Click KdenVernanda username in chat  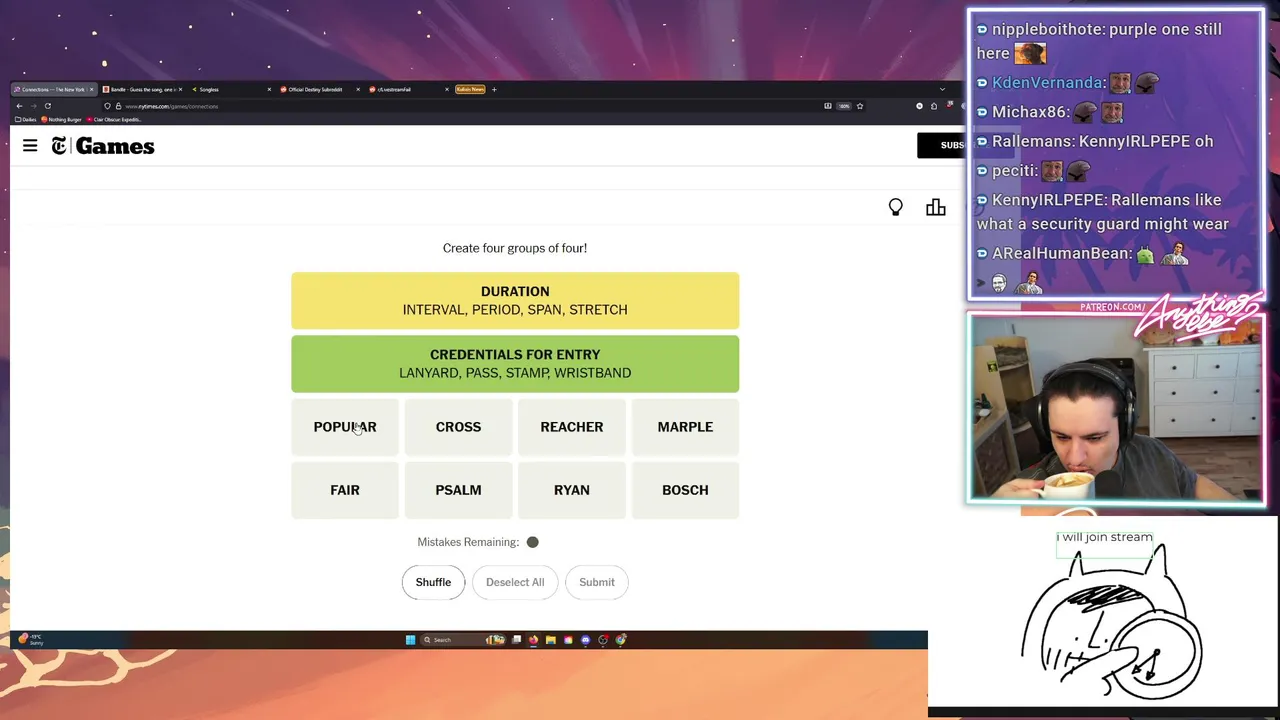point(1048,83)
